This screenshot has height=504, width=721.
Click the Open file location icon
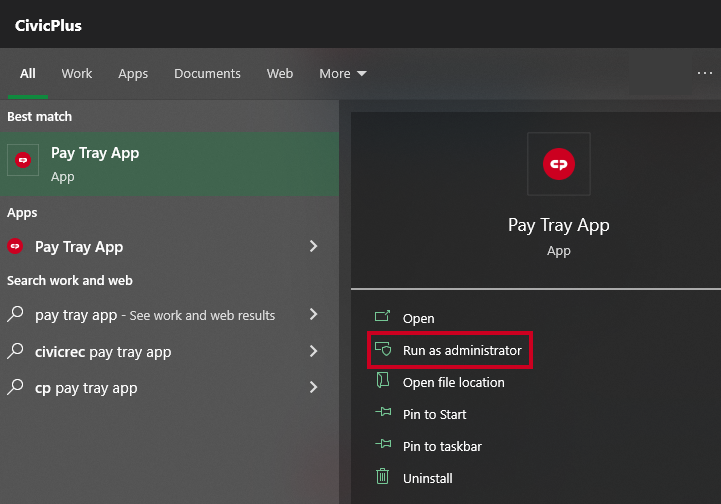tap(383, 380)
